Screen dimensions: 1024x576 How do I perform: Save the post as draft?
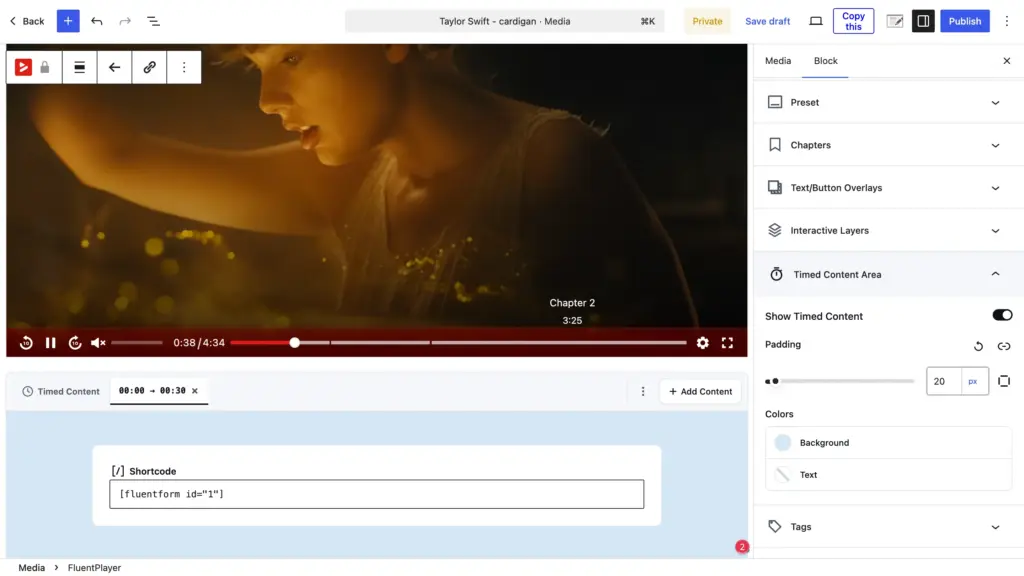click(767, 21)
